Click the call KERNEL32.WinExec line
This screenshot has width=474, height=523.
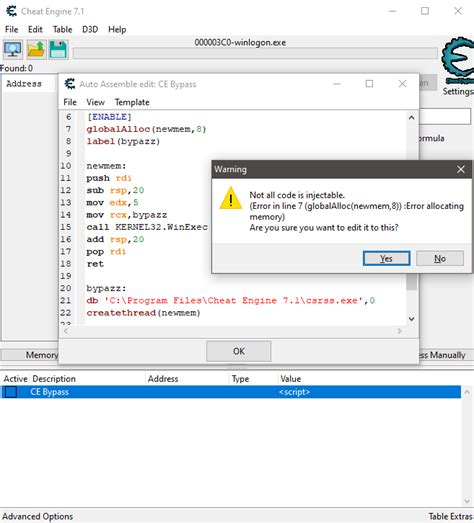pyautogui.click(x=147, y=227)
